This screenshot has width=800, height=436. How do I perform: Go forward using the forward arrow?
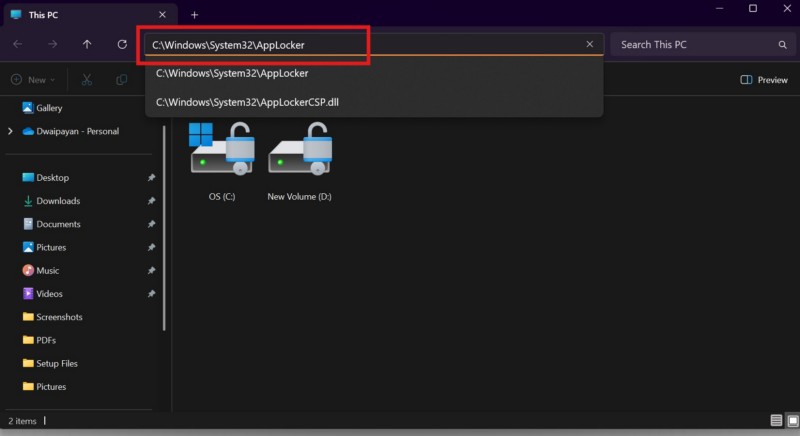(x=53, y=44)
